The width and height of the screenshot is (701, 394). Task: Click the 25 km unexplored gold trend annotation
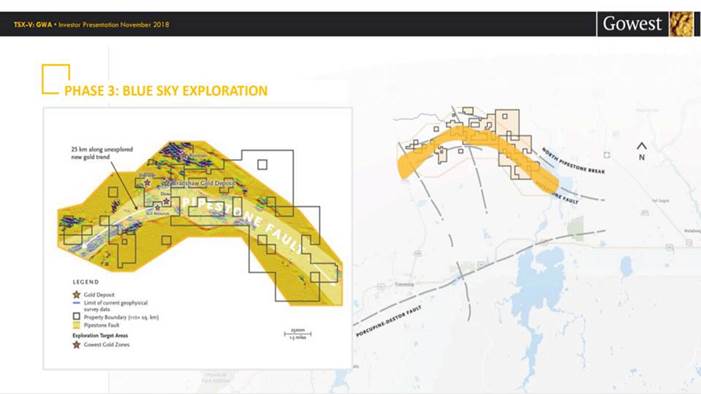pos(102,153)
